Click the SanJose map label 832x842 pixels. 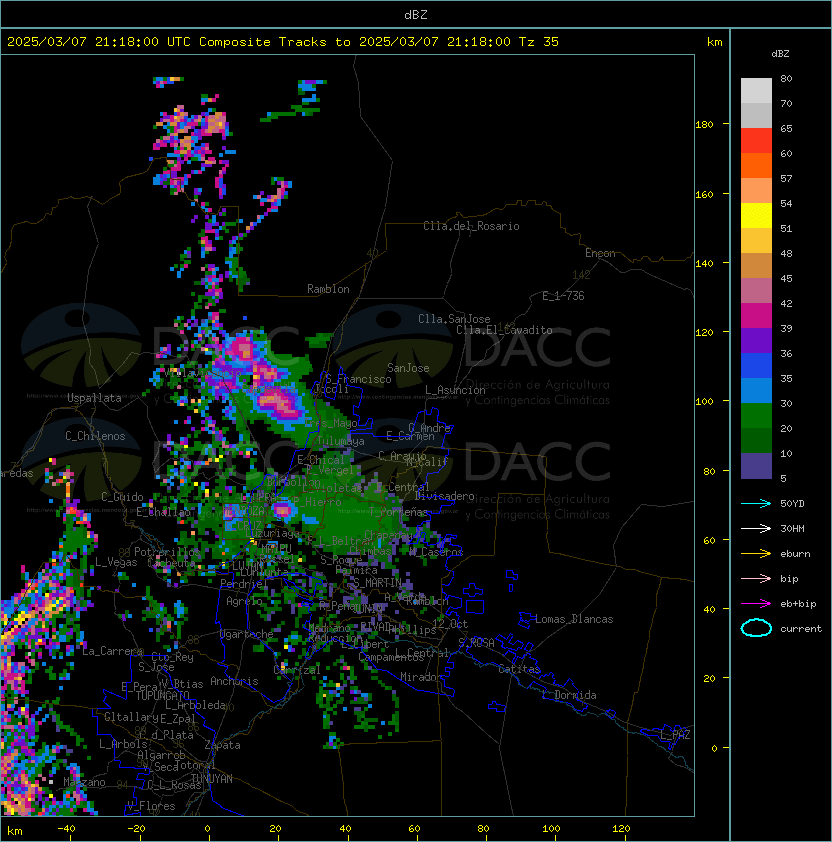point(408,368)
